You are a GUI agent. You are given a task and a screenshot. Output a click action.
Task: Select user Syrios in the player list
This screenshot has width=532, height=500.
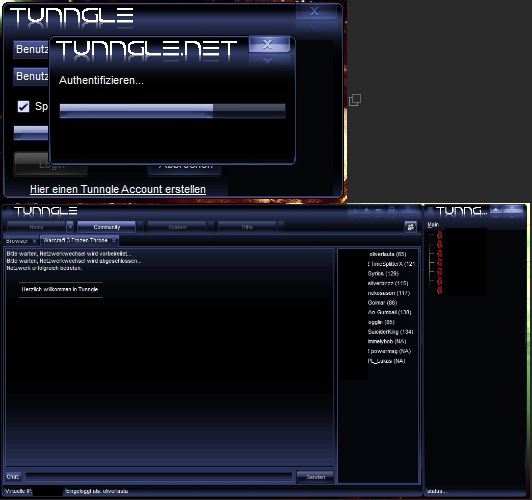[383, 273]
